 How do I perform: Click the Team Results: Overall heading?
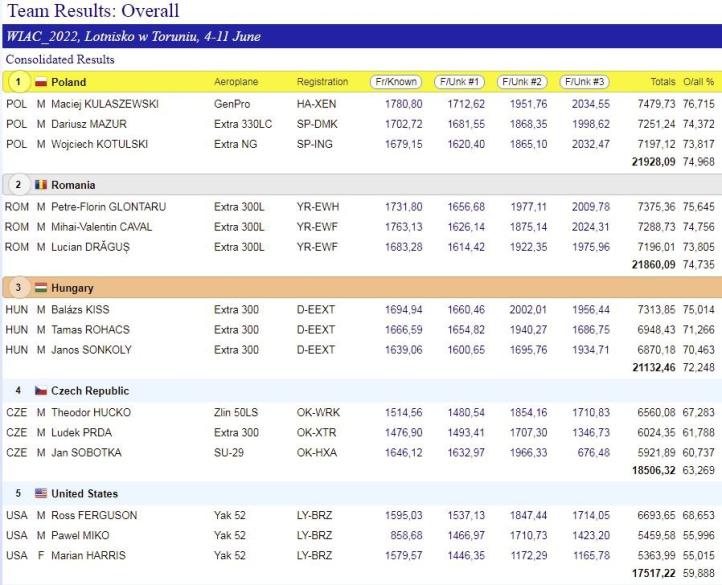click(93, 11)
